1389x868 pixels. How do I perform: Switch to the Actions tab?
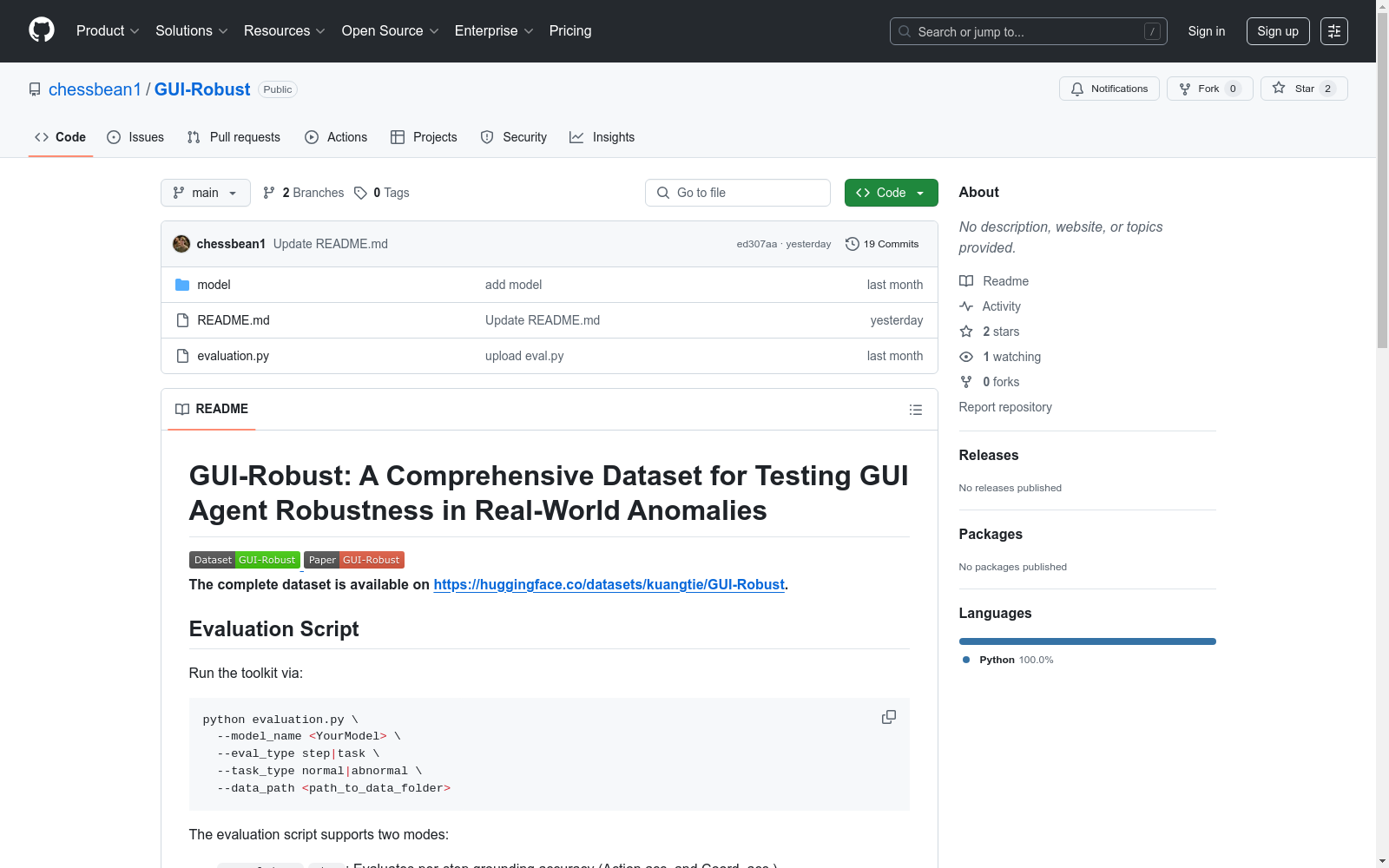(336, 137)
